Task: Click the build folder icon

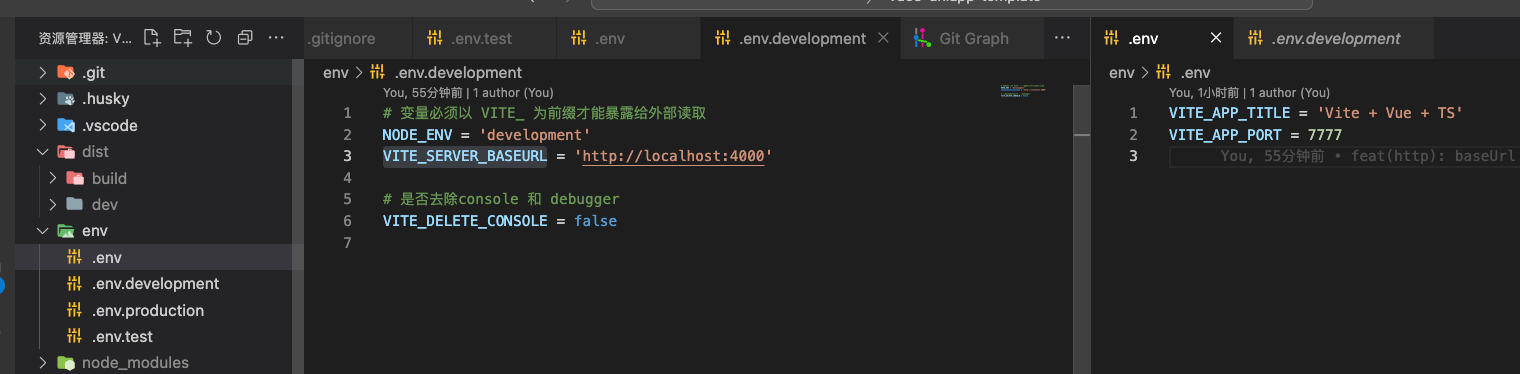Action: (75, 178)
